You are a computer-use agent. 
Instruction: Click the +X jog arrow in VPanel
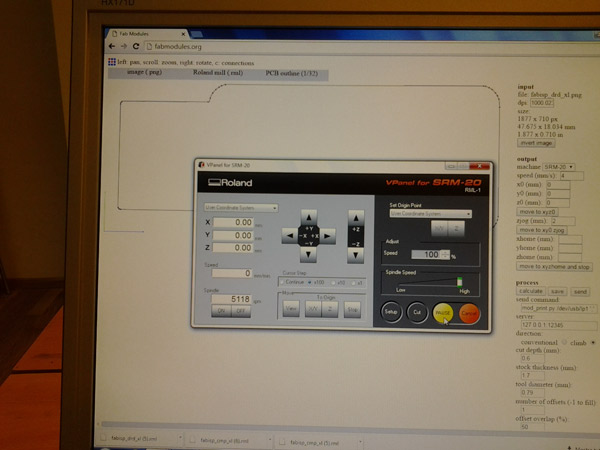coord(328,236)
